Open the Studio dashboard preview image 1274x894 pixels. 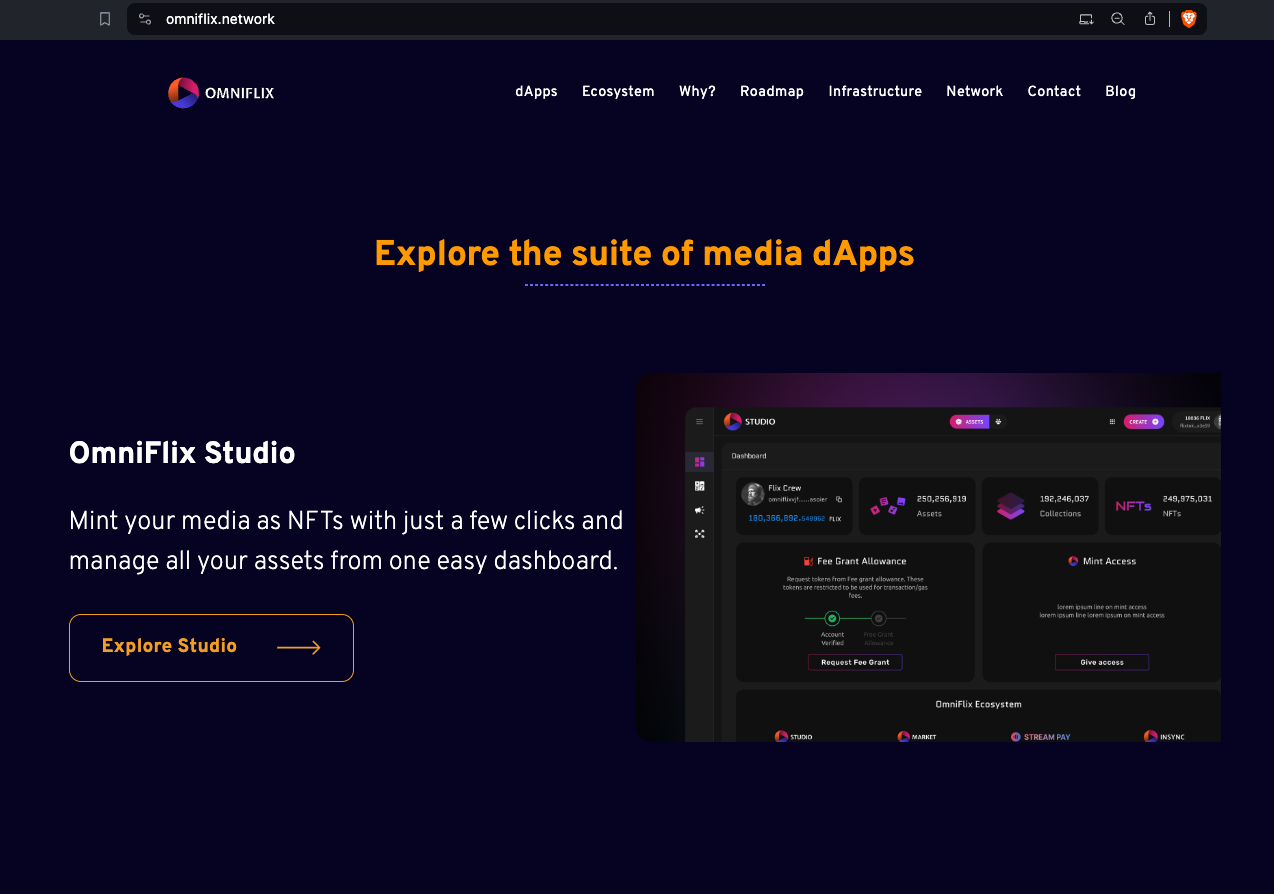click(928, 558)
